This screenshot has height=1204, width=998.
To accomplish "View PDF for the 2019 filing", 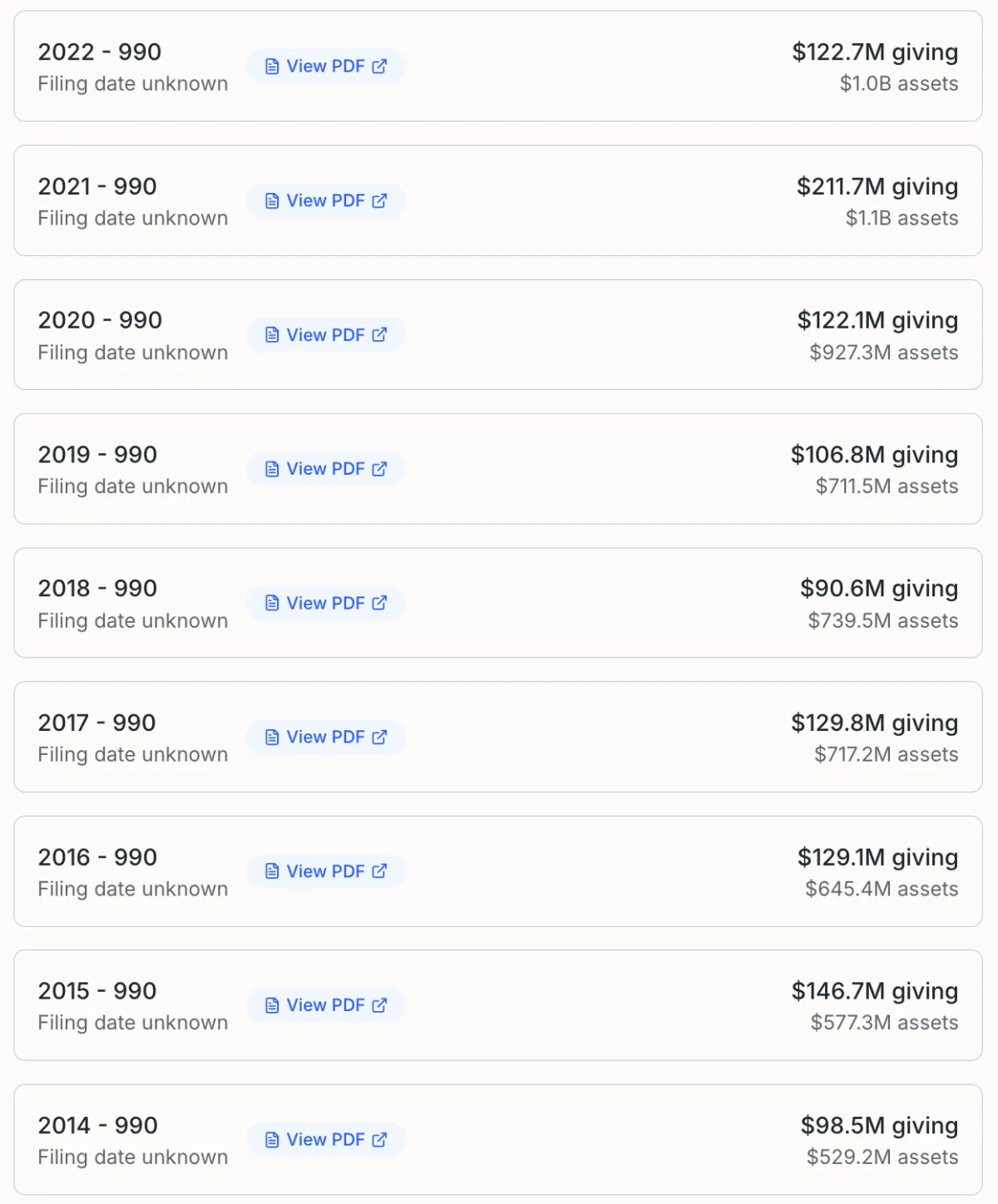I will [326, 469].
